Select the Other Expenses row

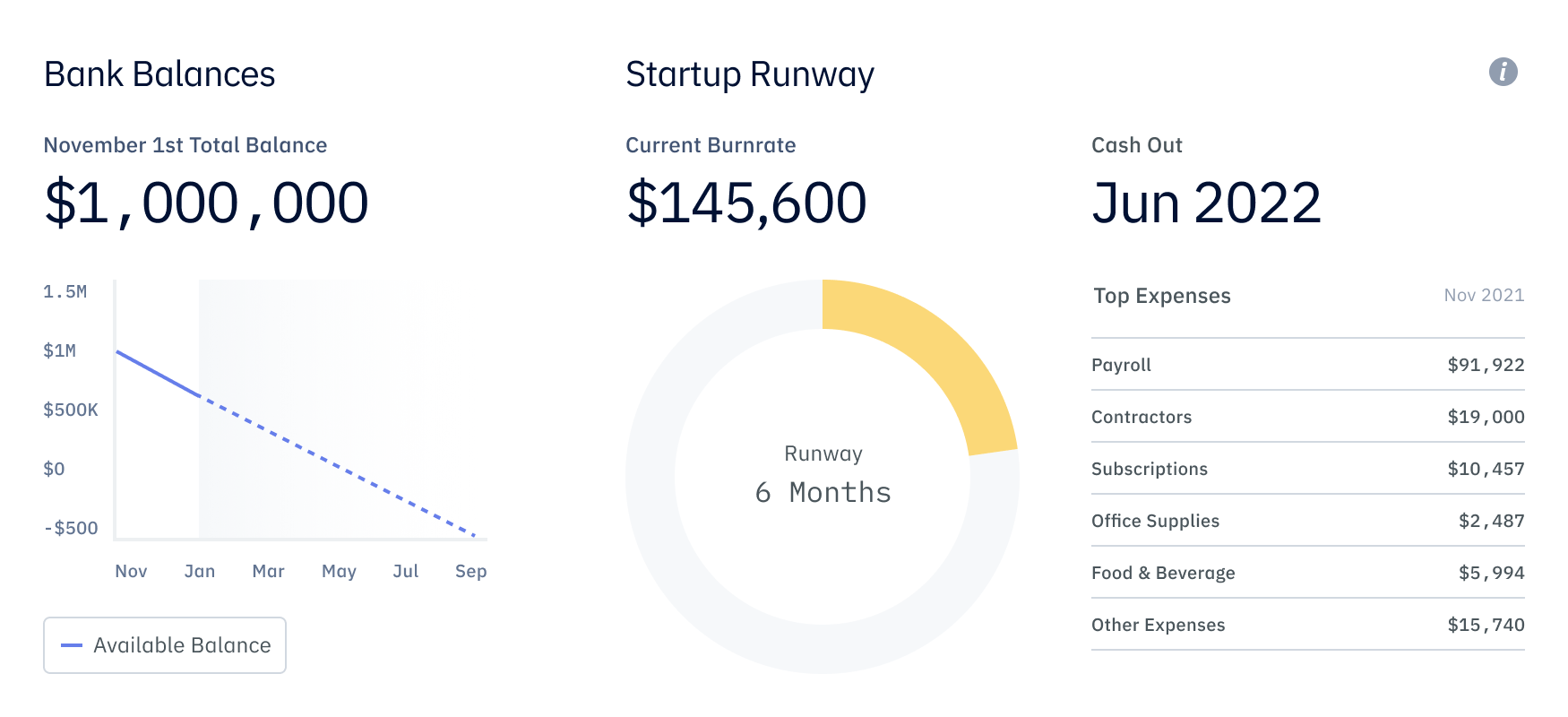[1307, 625]
